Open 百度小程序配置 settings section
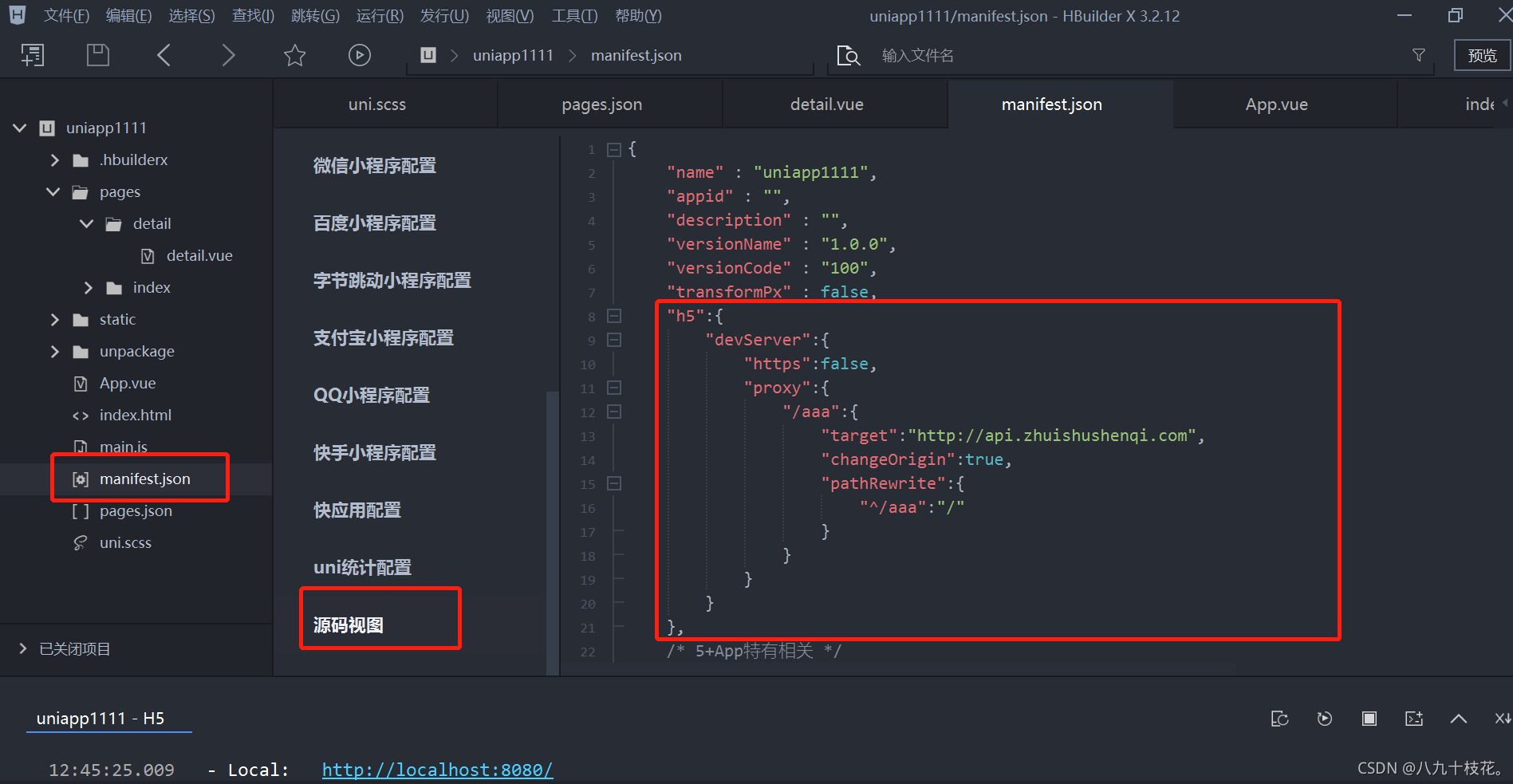The image size is (1513, 784). [x=375, y=223]
